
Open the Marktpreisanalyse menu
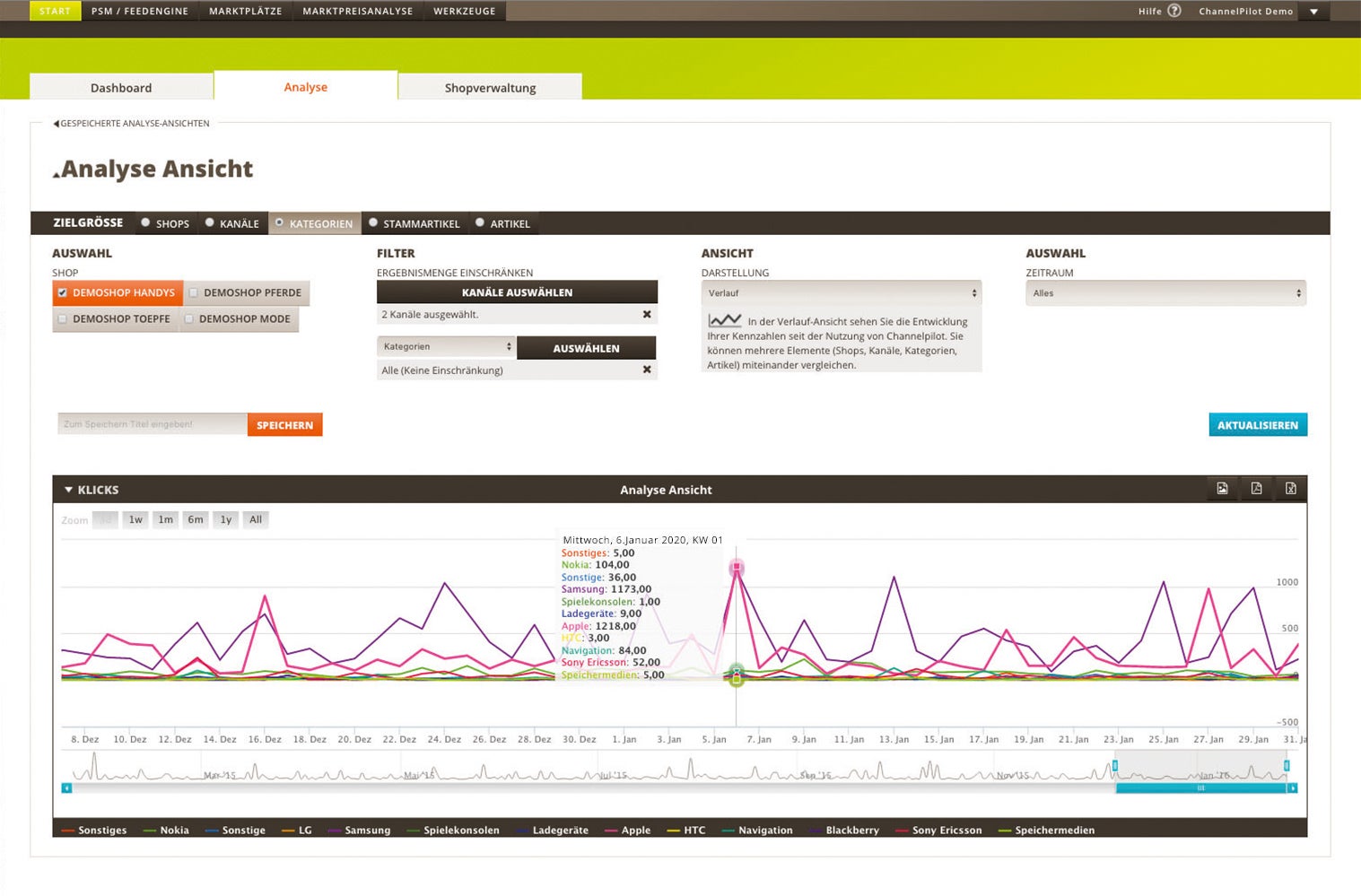357,11
